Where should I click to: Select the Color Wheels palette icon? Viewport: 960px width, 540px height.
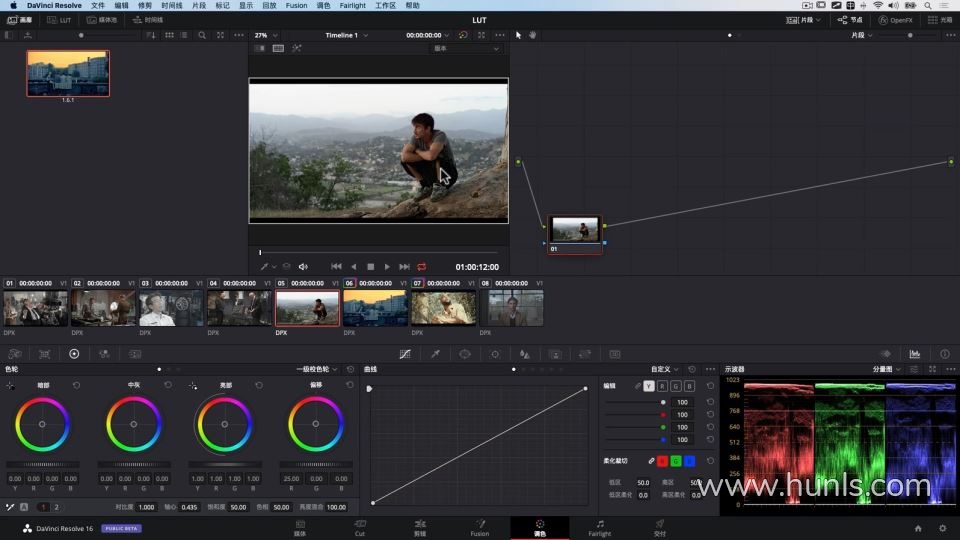pos(74,354)
